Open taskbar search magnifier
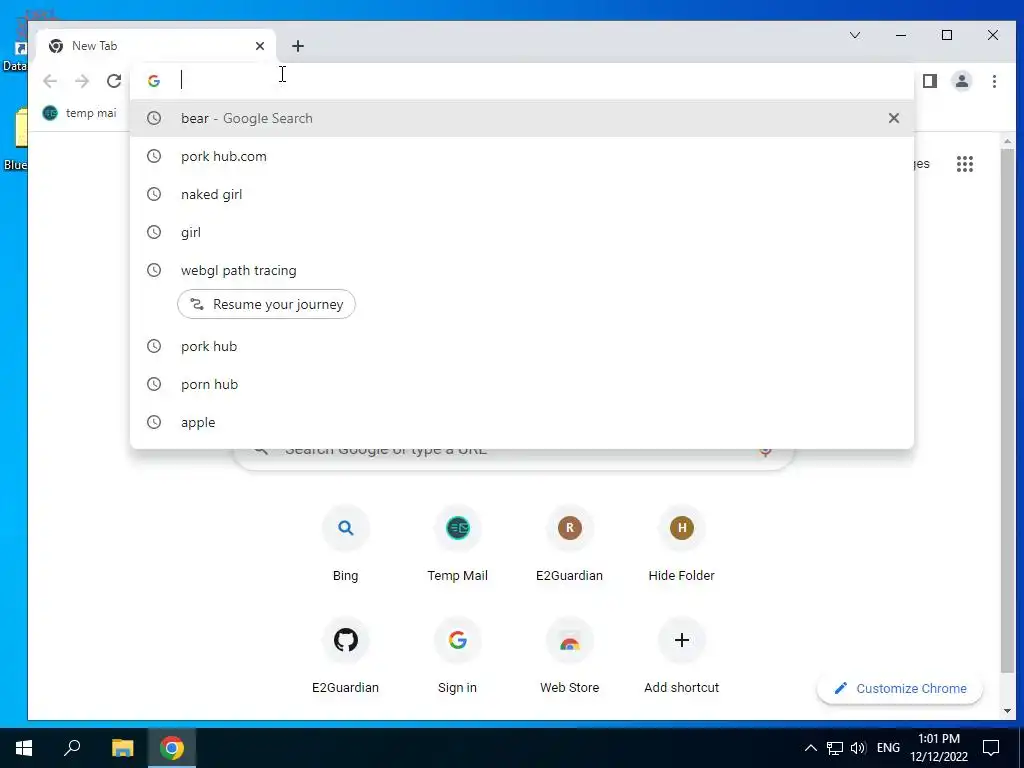Viewport: 1024px width, 768px height. (x=72, y=748)
